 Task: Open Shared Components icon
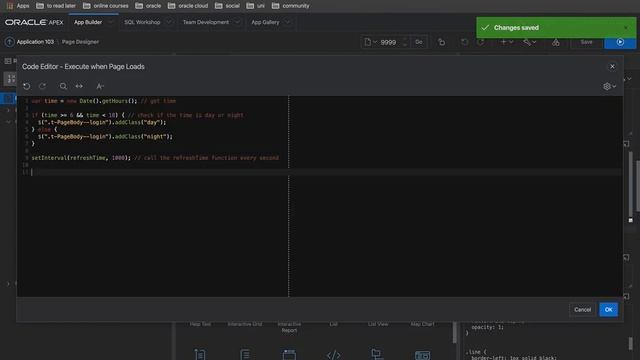556,42
